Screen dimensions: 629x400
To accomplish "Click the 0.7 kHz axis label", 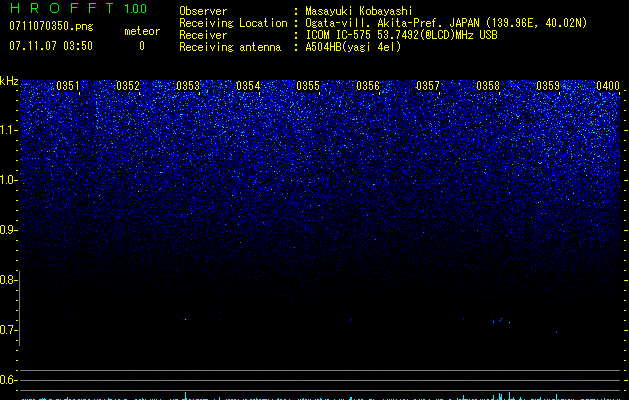I will point(8,330).
